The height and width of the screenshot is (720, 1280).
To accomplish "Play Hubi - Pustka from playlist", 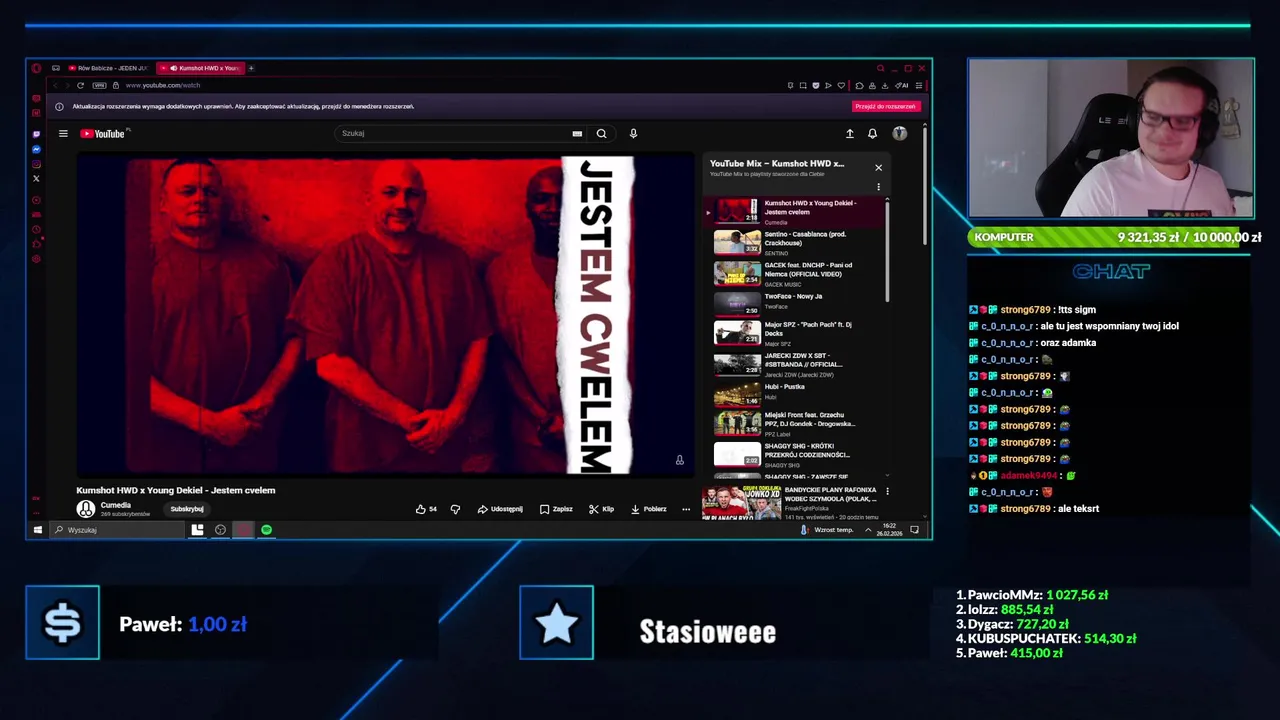I will click(795, 392).
